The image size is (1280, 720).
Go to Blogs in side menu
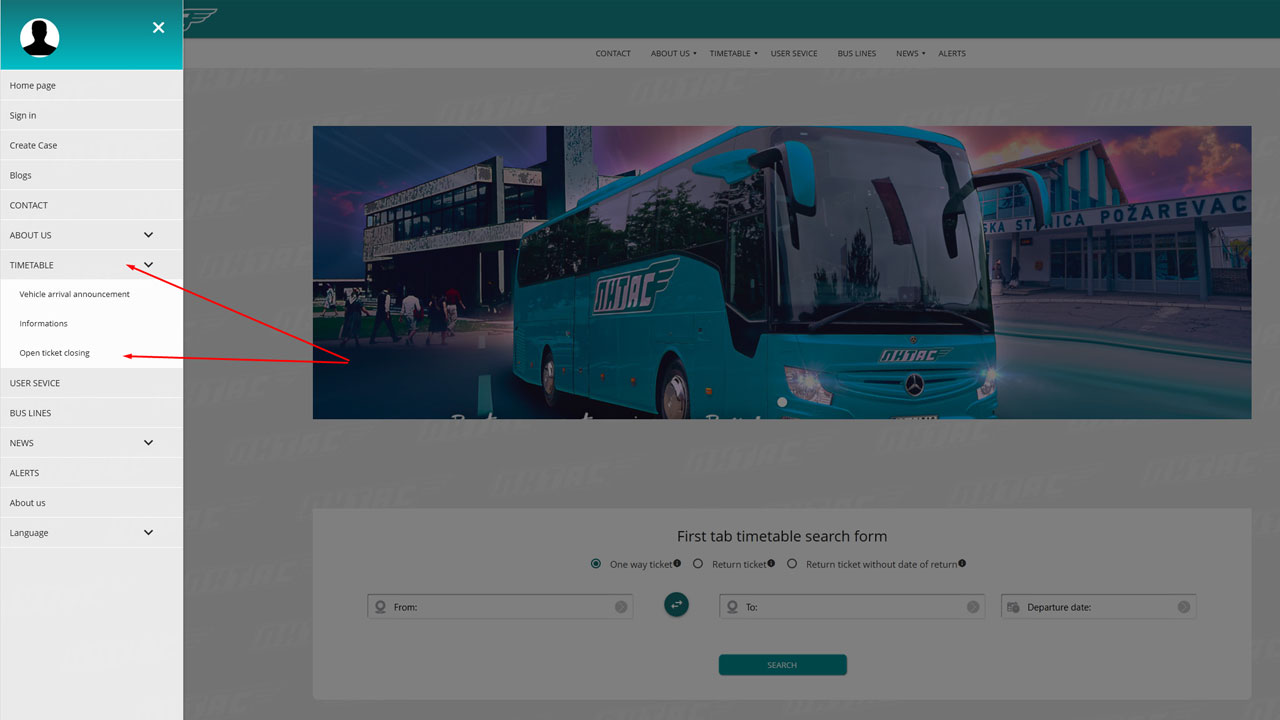click(91, 175)
